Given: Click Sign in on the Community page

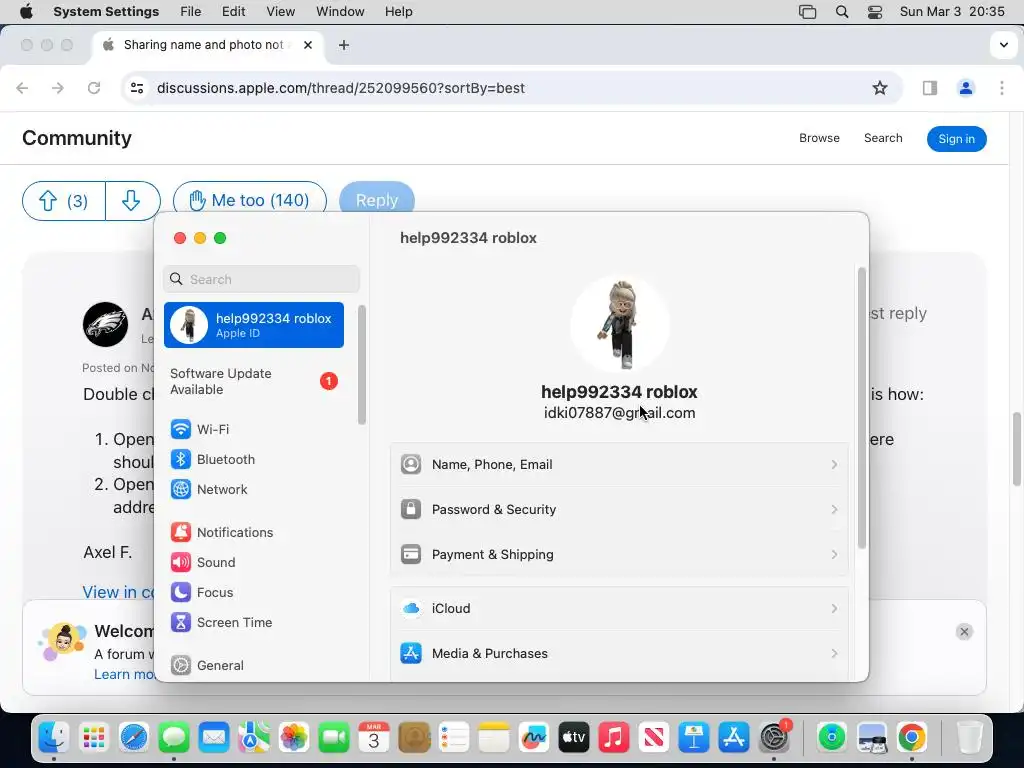Looking at the screenshot, I should (x=956, y=138).
